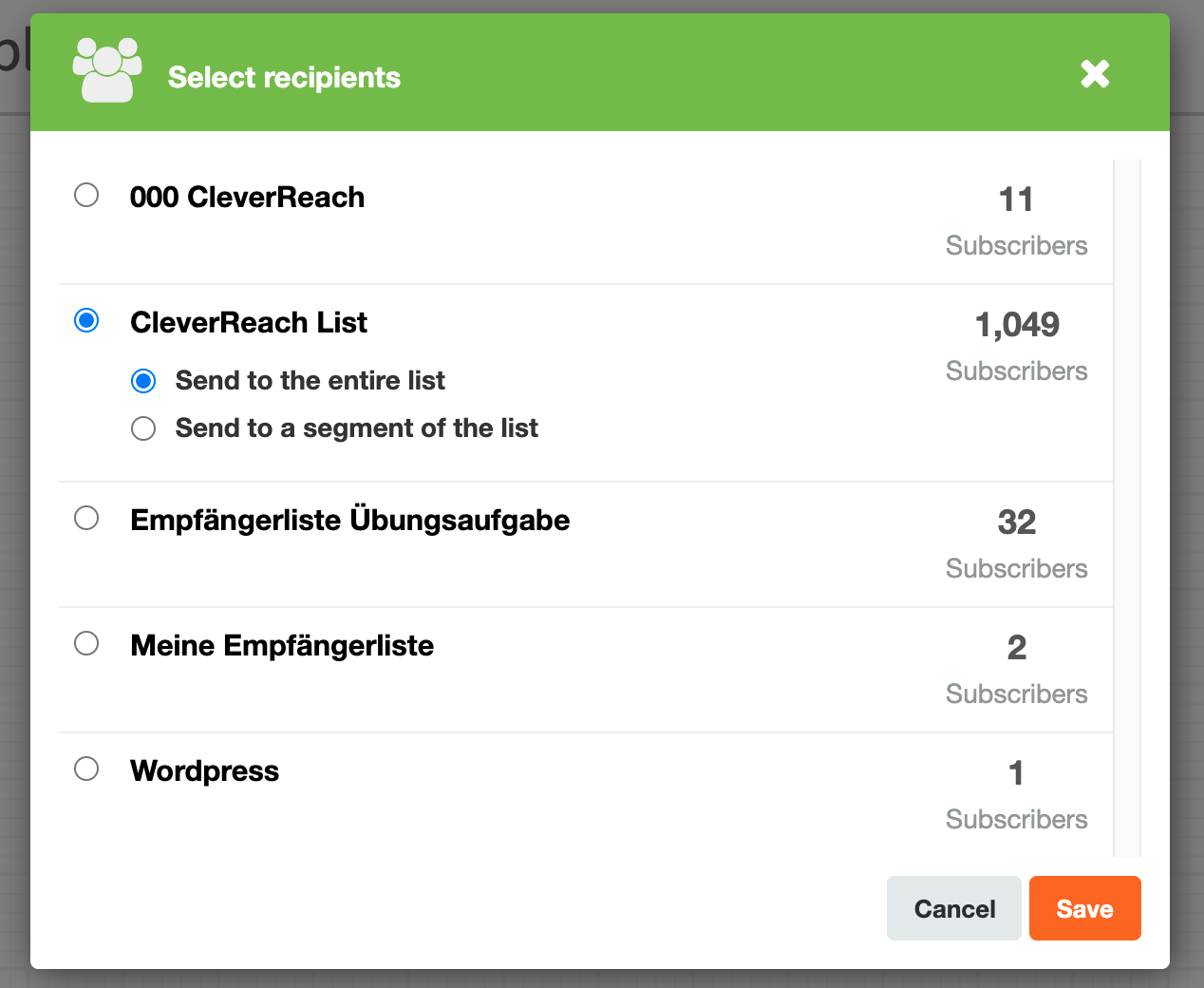Screen dimensions: 1204x988
Task: Select the Meine Empfängerliste radio button
Action: [x=86, y=643]
